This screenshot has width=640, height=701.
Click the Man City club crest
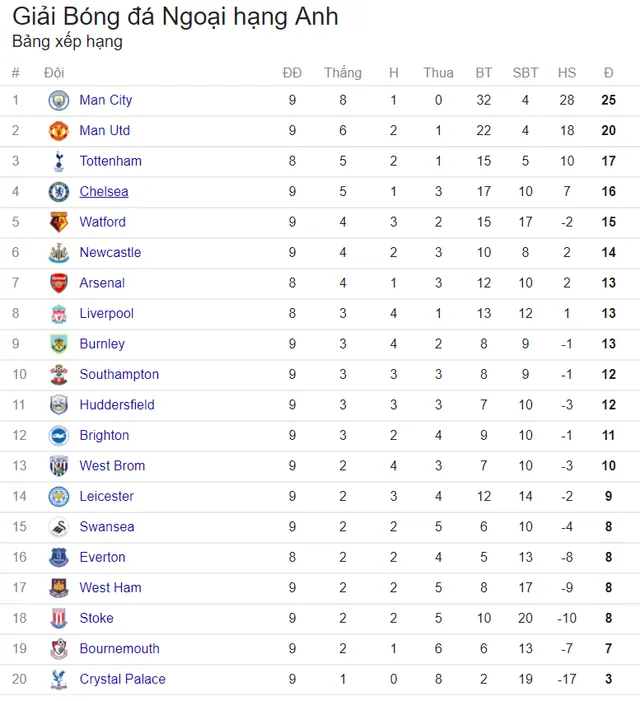pos(59,100)
